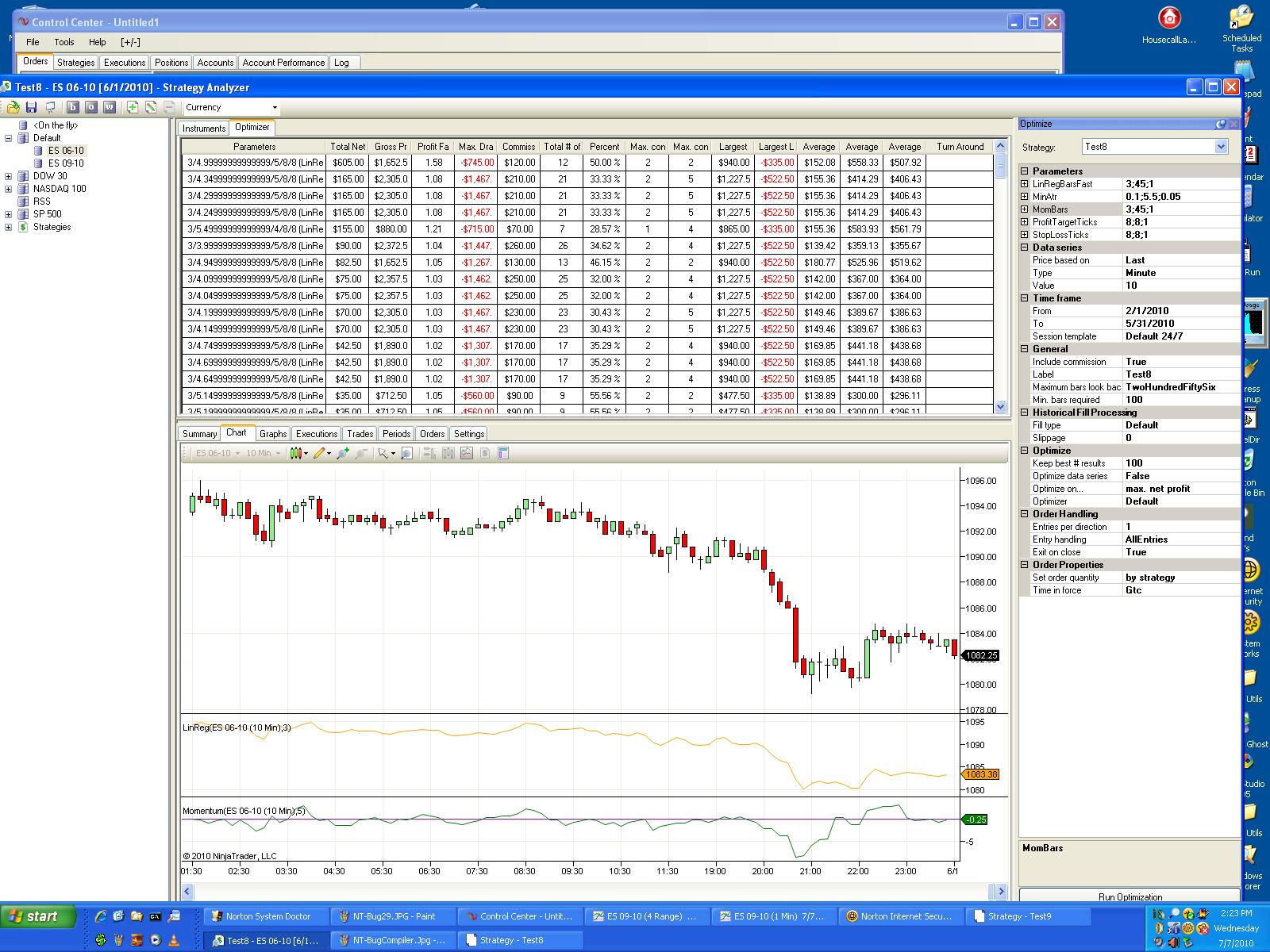
Task: Click the save floppy disk icon
Action: (32, 107)
